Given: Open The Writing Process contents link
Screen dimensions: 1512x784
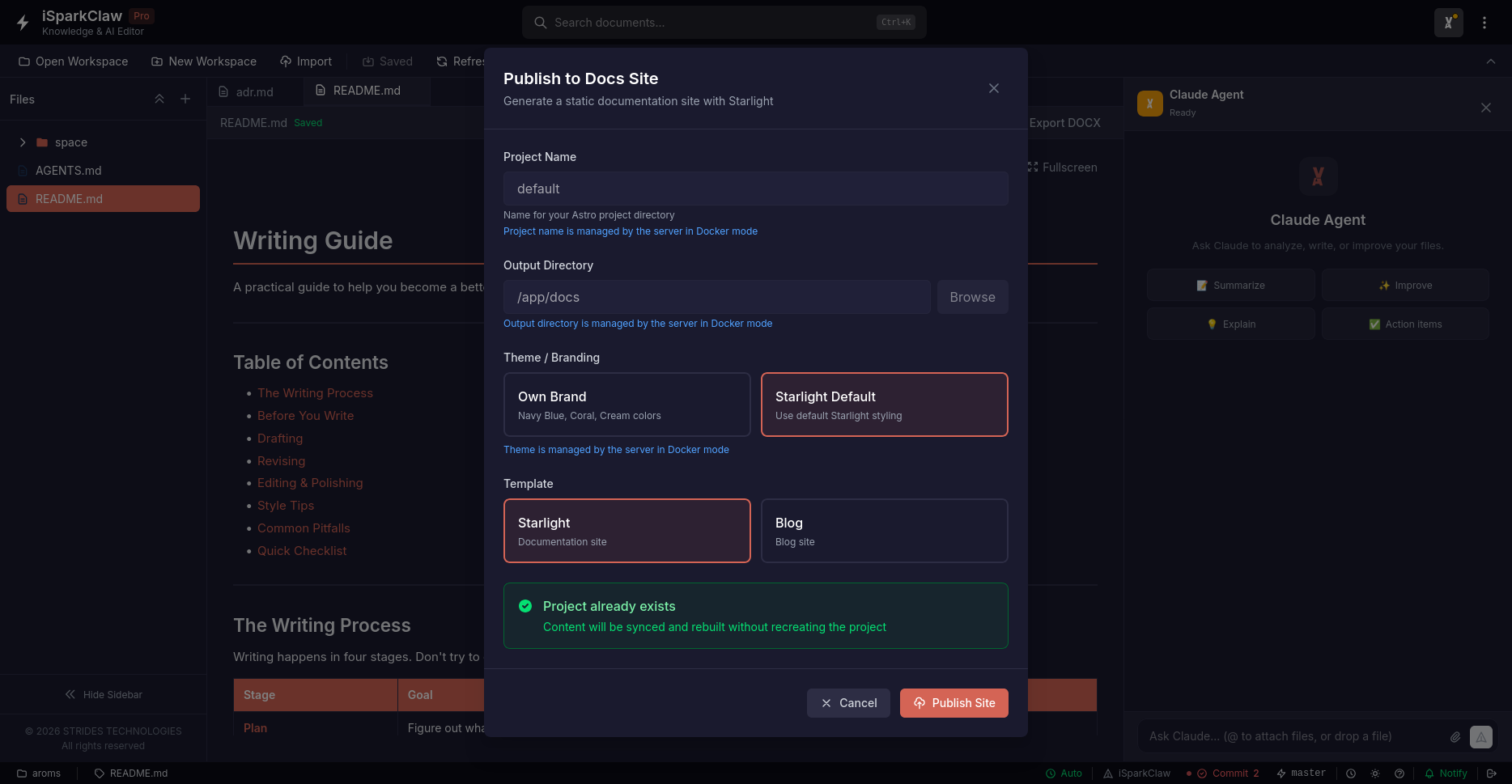Looking at the screenshot, I should (315, 393).
